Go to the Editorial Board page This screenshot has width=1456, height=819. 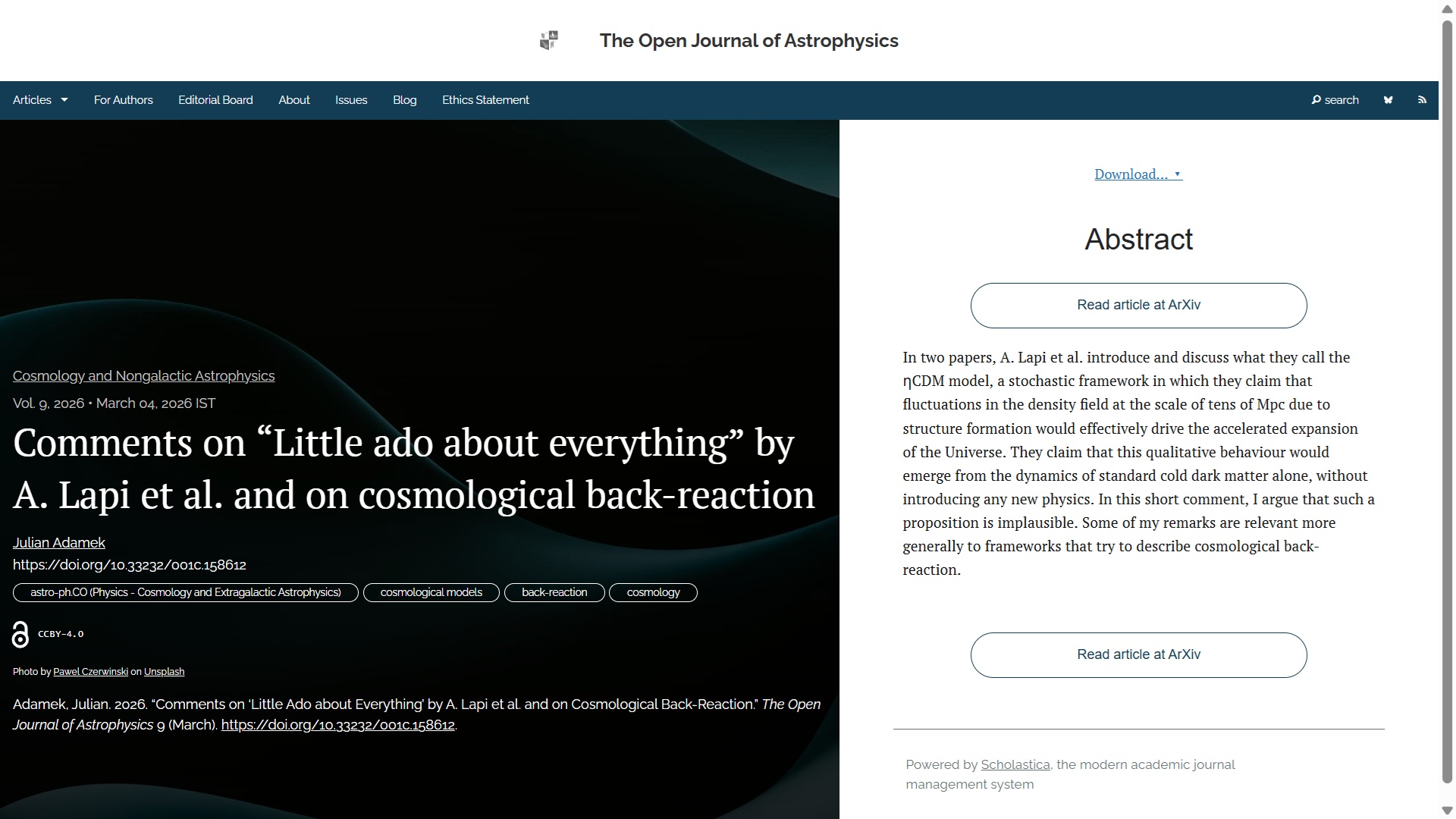click(x=215, y=100)
